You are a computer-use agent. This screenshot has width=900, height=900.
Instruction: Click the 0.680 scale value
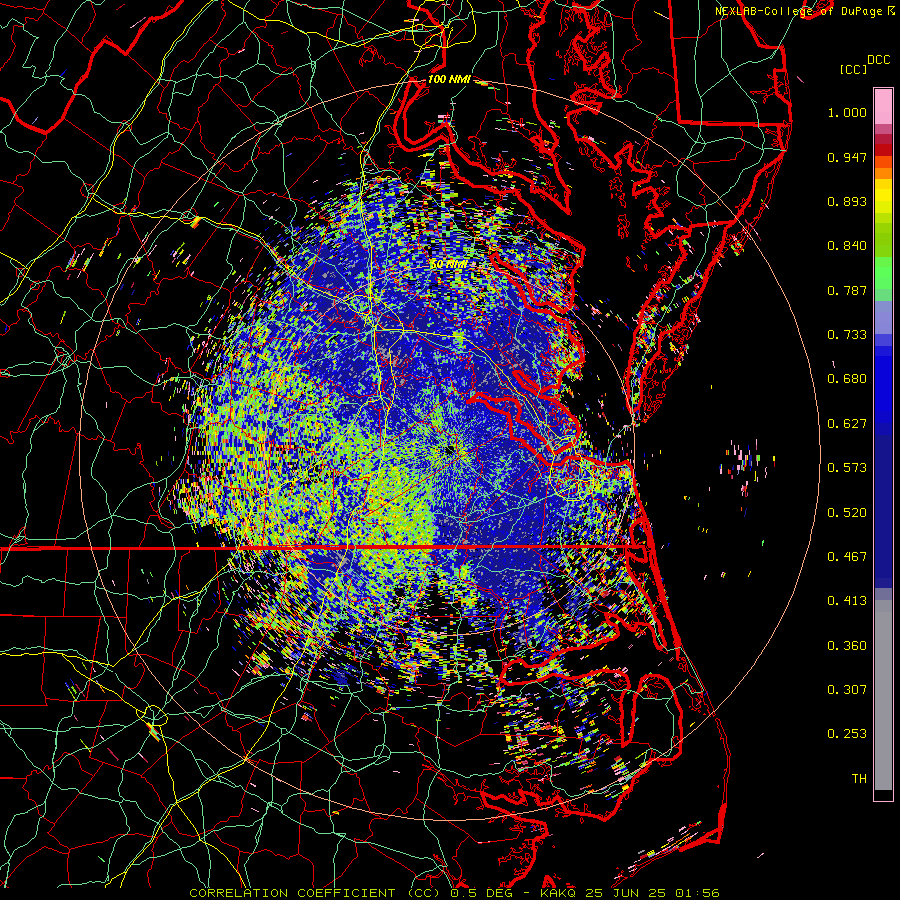pyautogui.click(x=847, y=379)
